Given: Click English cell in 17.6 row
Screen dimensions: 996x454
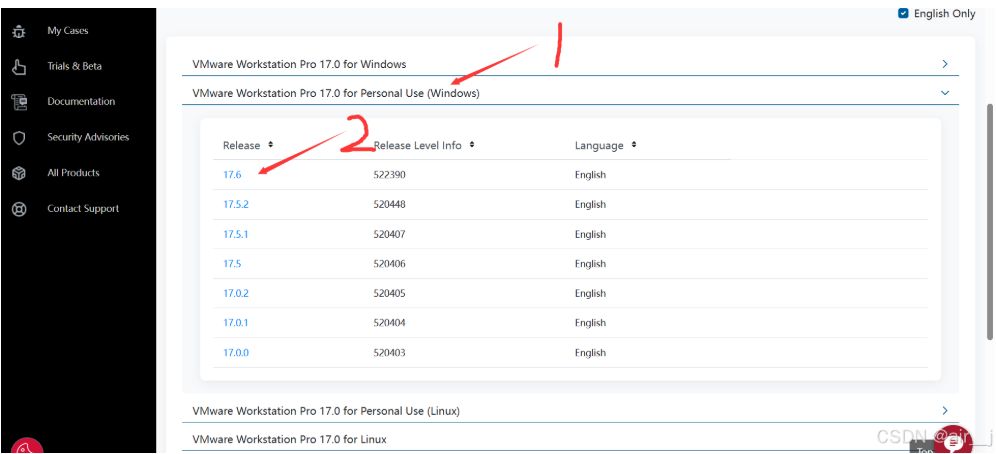Looking at the screenshot, I should [590, 175].
